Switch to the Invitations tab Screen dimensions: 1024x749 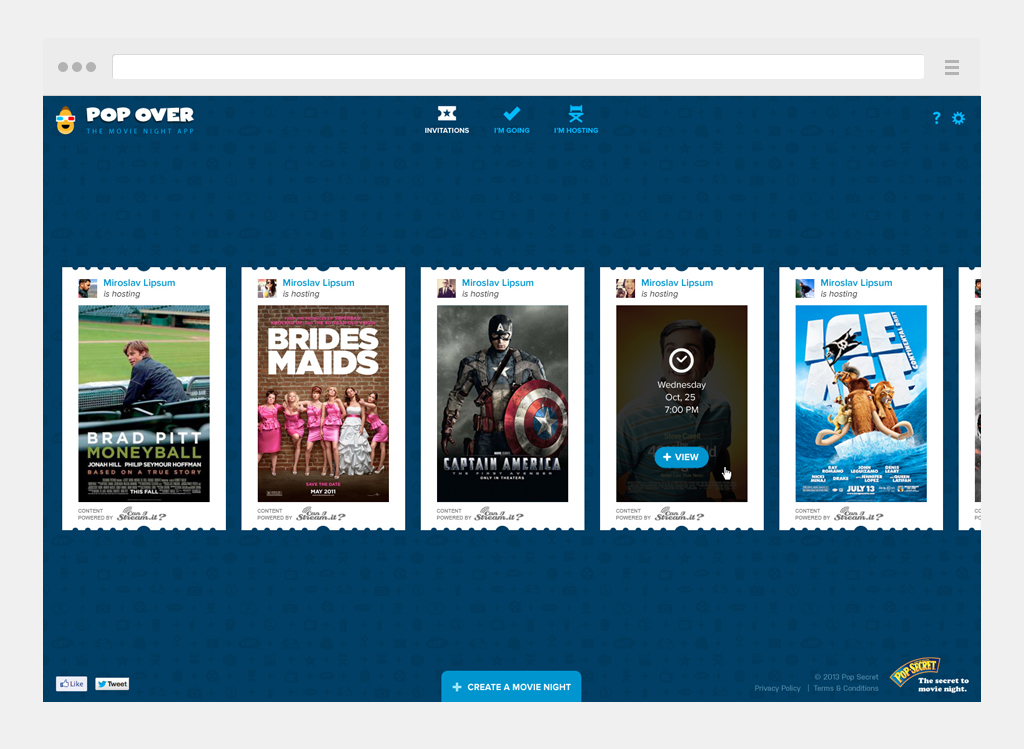point(446,120)
